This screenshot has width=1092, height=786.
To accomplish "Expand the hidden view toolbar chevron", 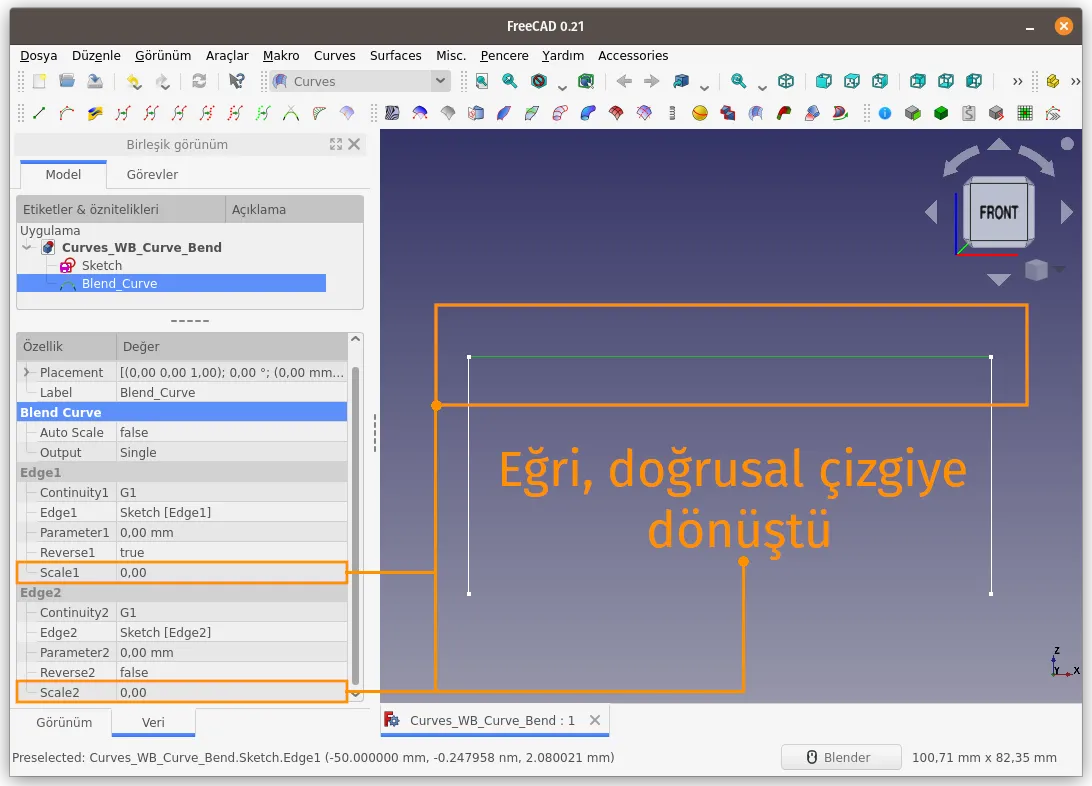I will coord(1017,81).
